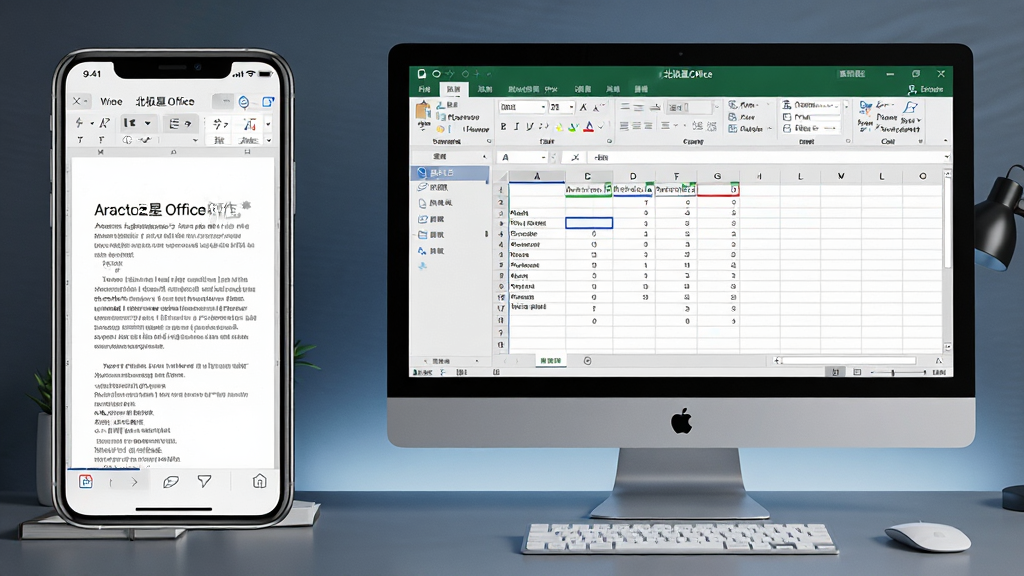Select column header O in the spreadsheet
The width and height of the screenshot is (1024, 576).
922,176
